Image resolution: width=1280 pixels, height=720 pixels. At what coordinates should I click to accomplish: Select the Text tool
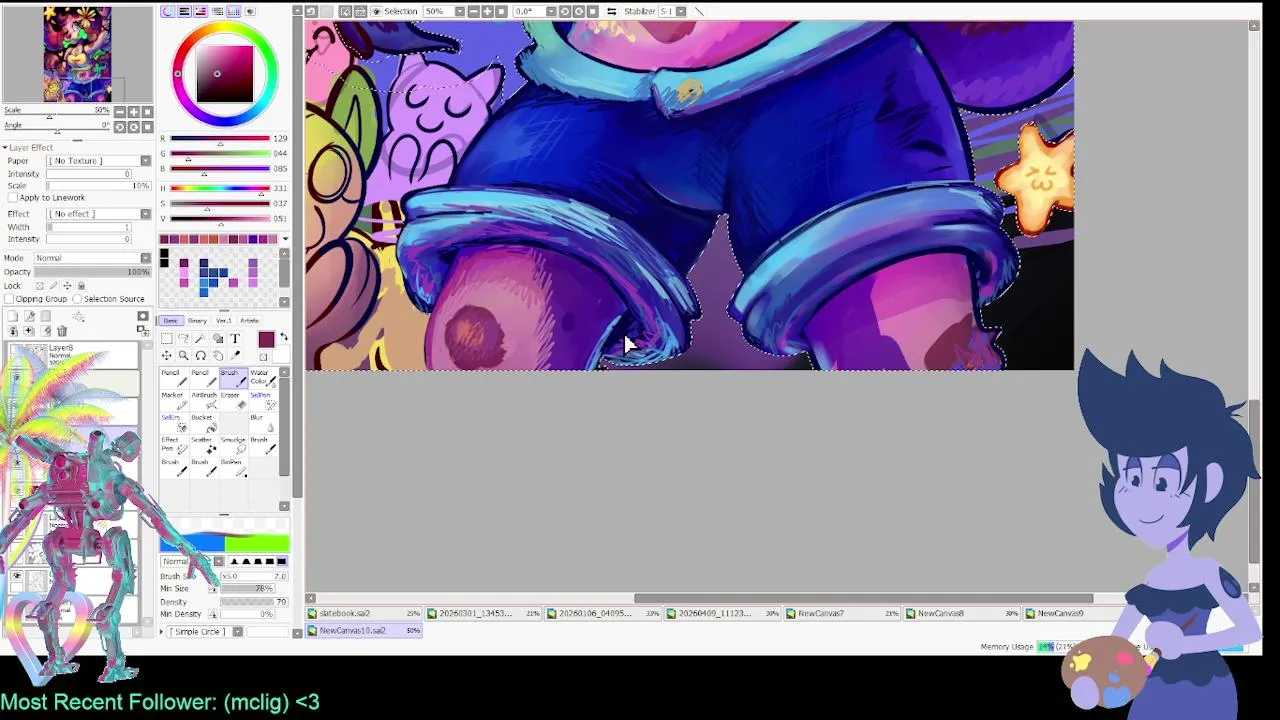pos(235,338)
